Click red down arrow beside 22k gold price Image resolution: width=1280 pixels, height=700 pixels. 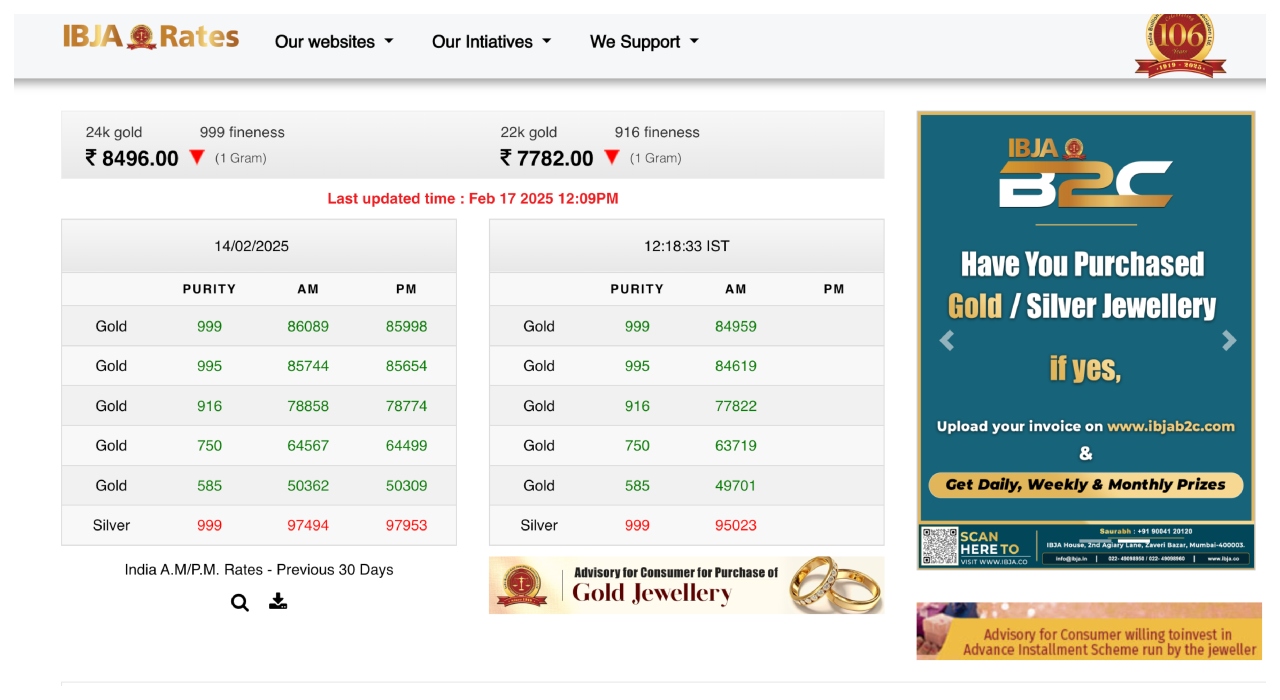point(612,158)
